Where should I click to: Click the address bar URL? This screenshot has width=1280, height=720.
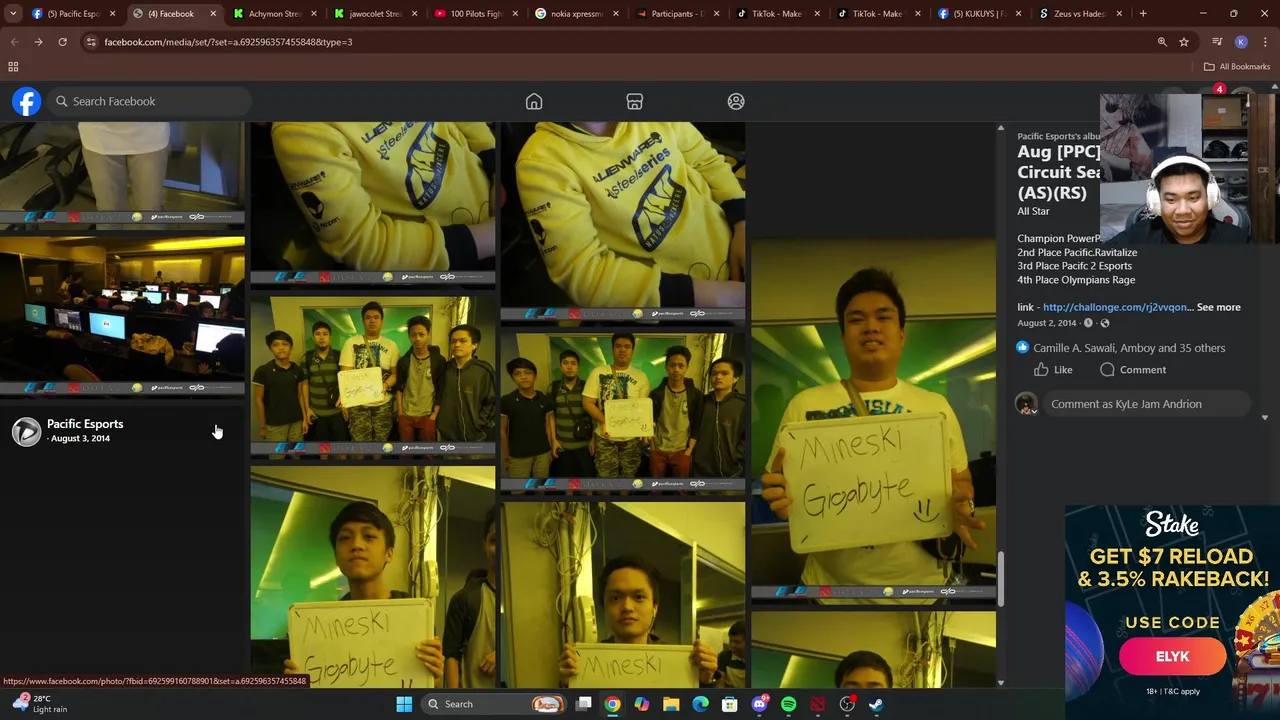(228, 42)
